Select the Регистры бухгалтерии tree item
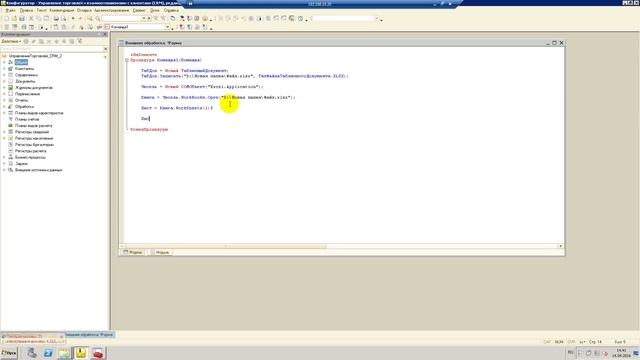The height and width of the screenshot is (360, 640). coord(34,144)
